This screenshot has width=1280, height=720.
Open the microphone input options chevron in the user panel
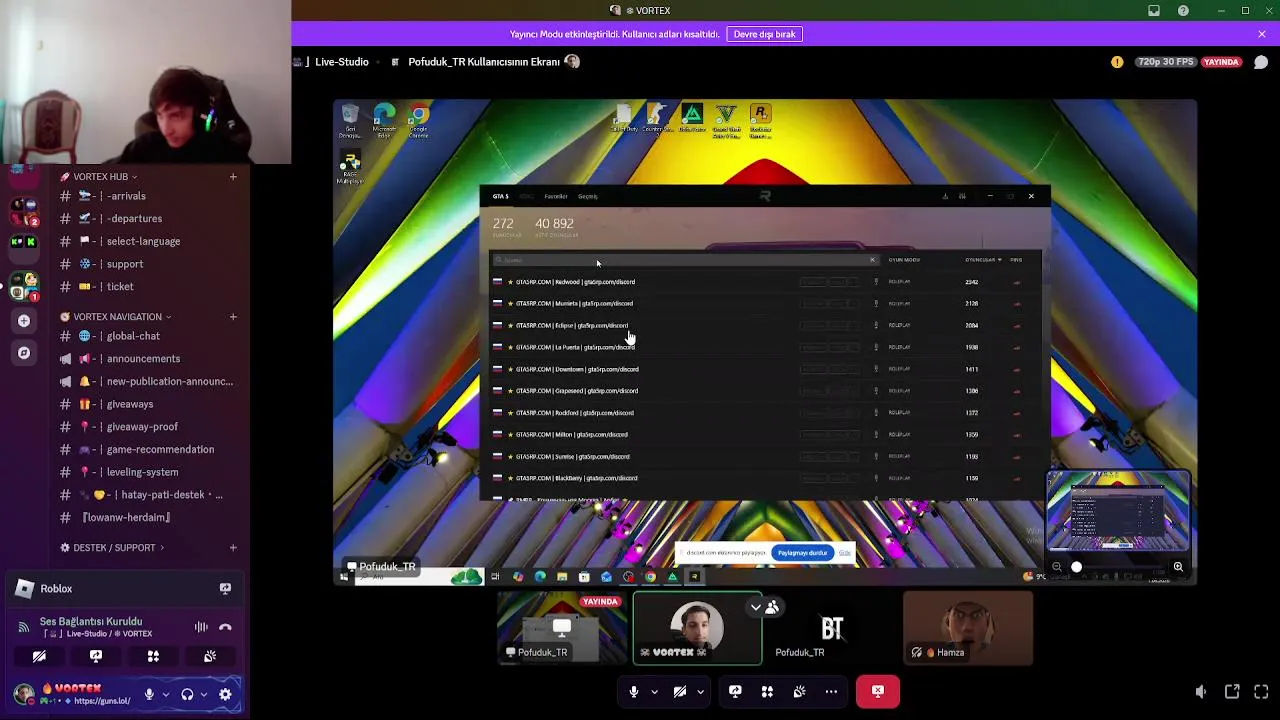pyautogui.click(x=165, y=694)
